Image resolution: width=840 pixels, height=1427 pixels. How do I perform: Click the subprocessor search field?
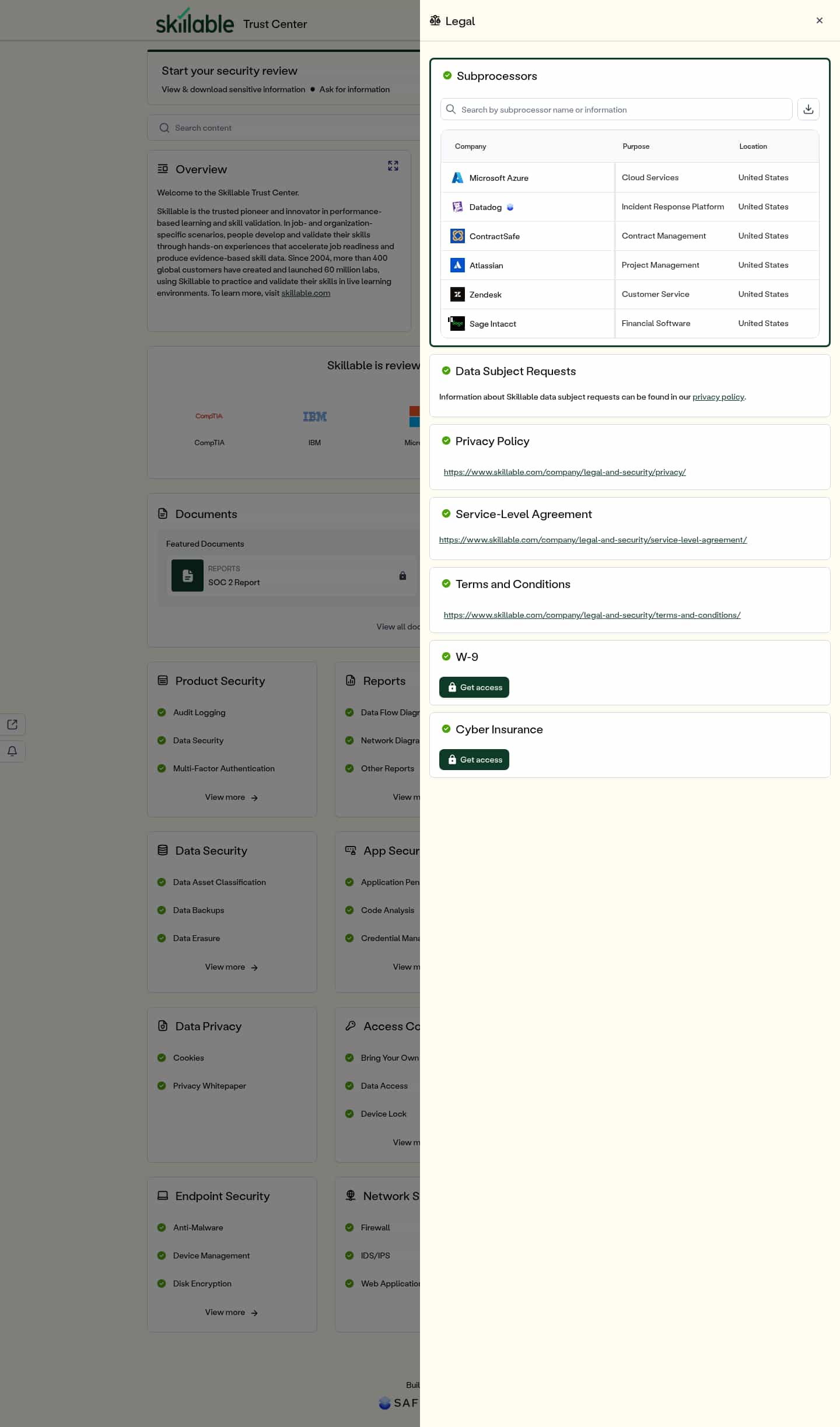pos(616,109)
